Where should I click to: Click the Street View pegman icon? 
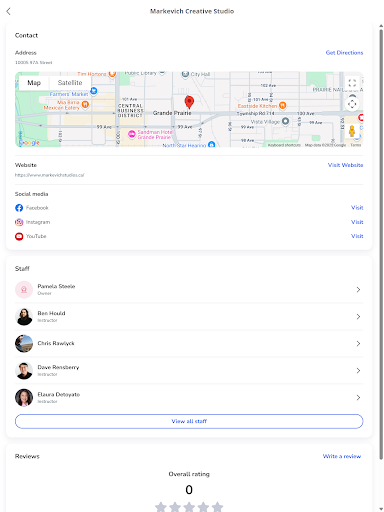click(352, 131)
